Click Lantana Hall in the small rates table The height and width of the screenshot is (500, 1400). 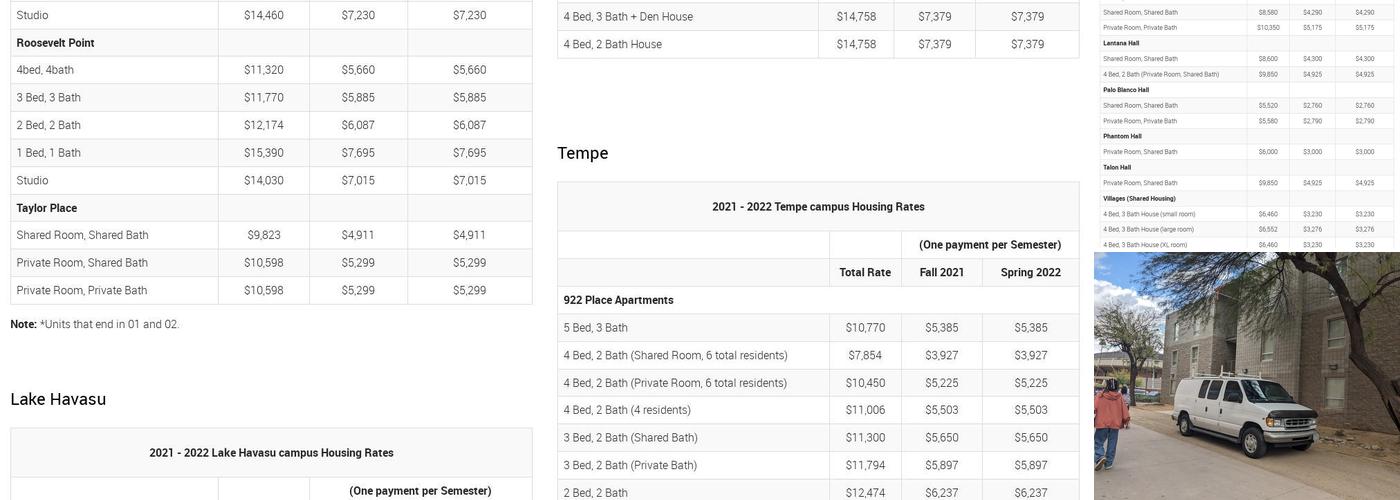1121,43
